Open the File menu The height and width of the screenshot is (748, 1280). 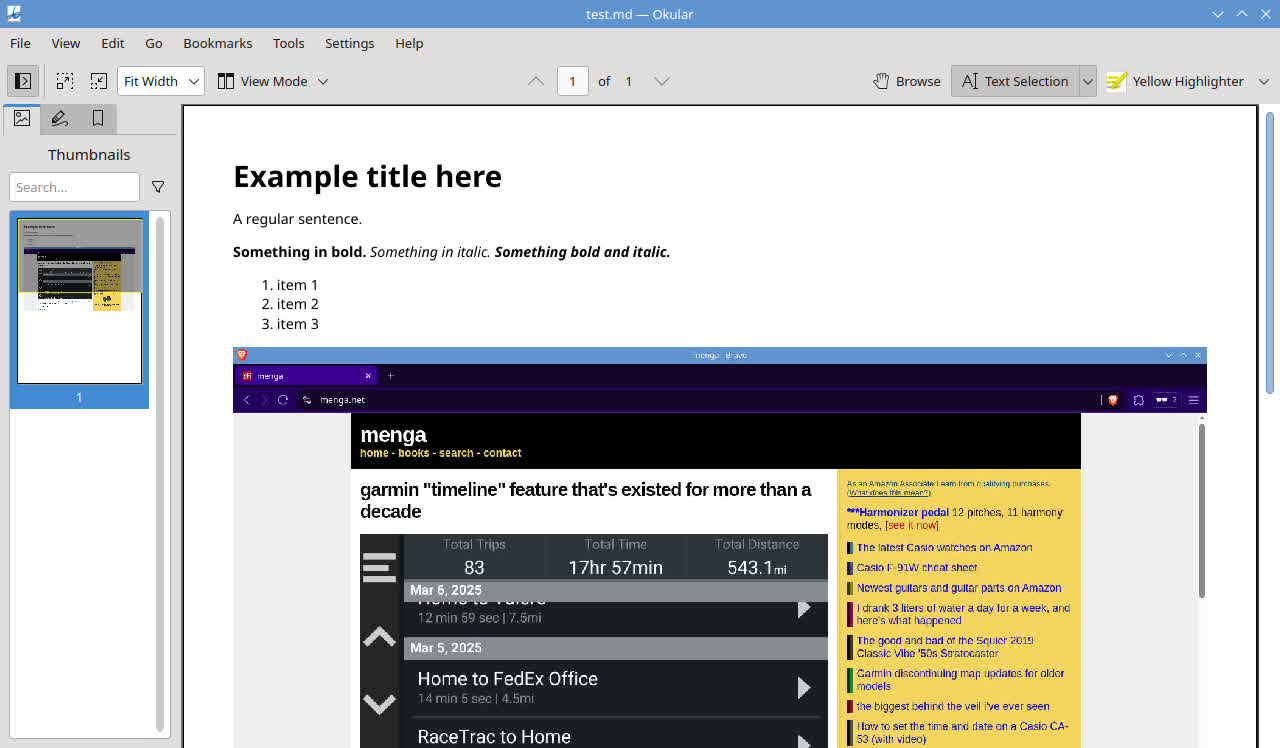pyautogui.click(x=20, y=43)
